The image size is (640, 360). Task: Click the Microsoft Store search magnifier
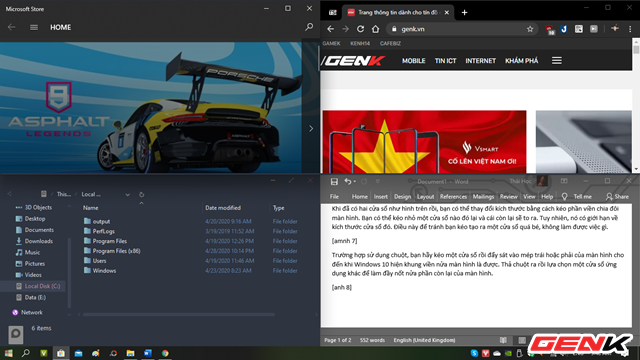[309, 27]
